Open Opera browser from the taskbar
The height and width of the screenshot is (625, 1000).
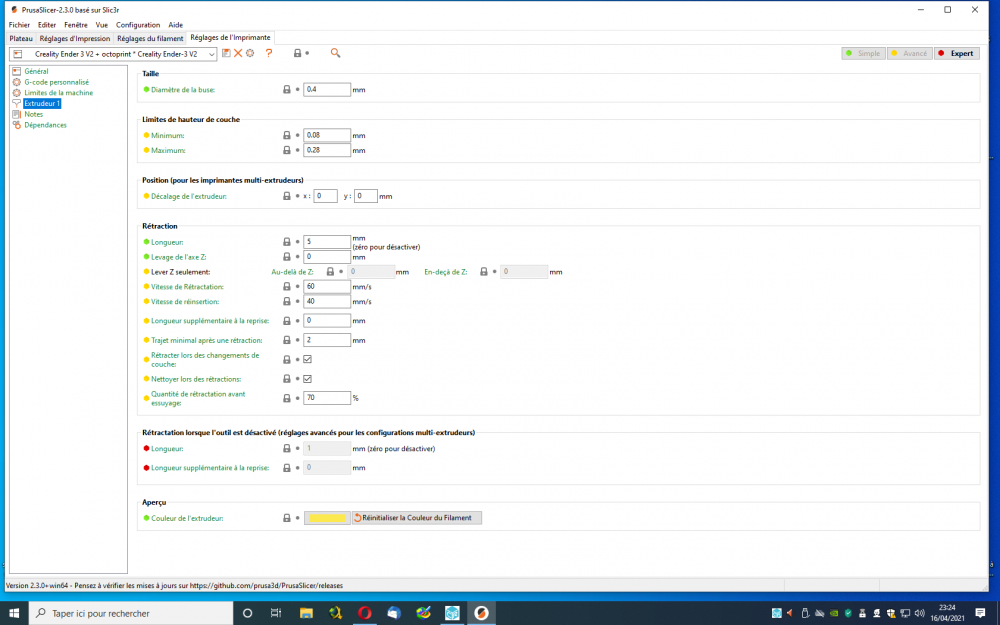[365, 613]
